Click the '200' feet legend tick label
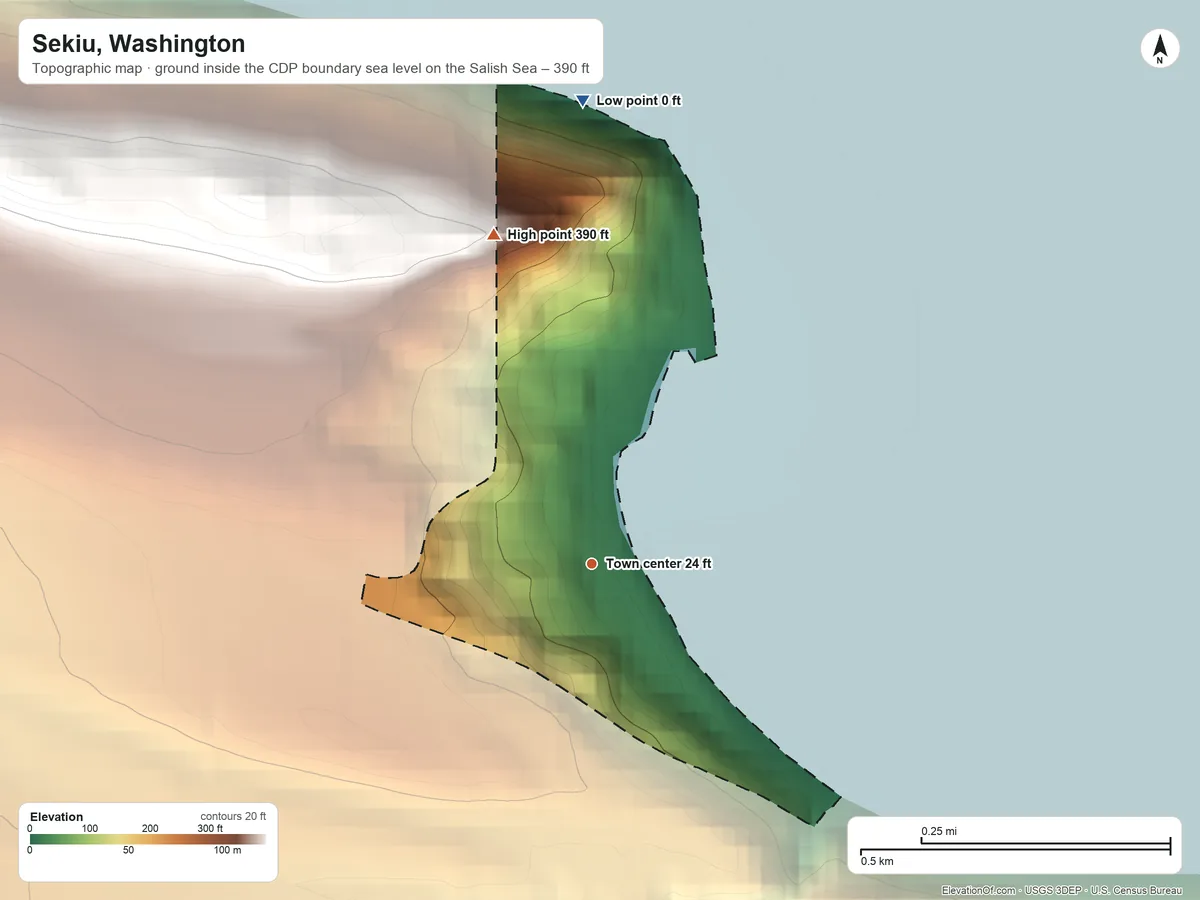The height and width of the screenshot is (900, 1200). point(150,828)
